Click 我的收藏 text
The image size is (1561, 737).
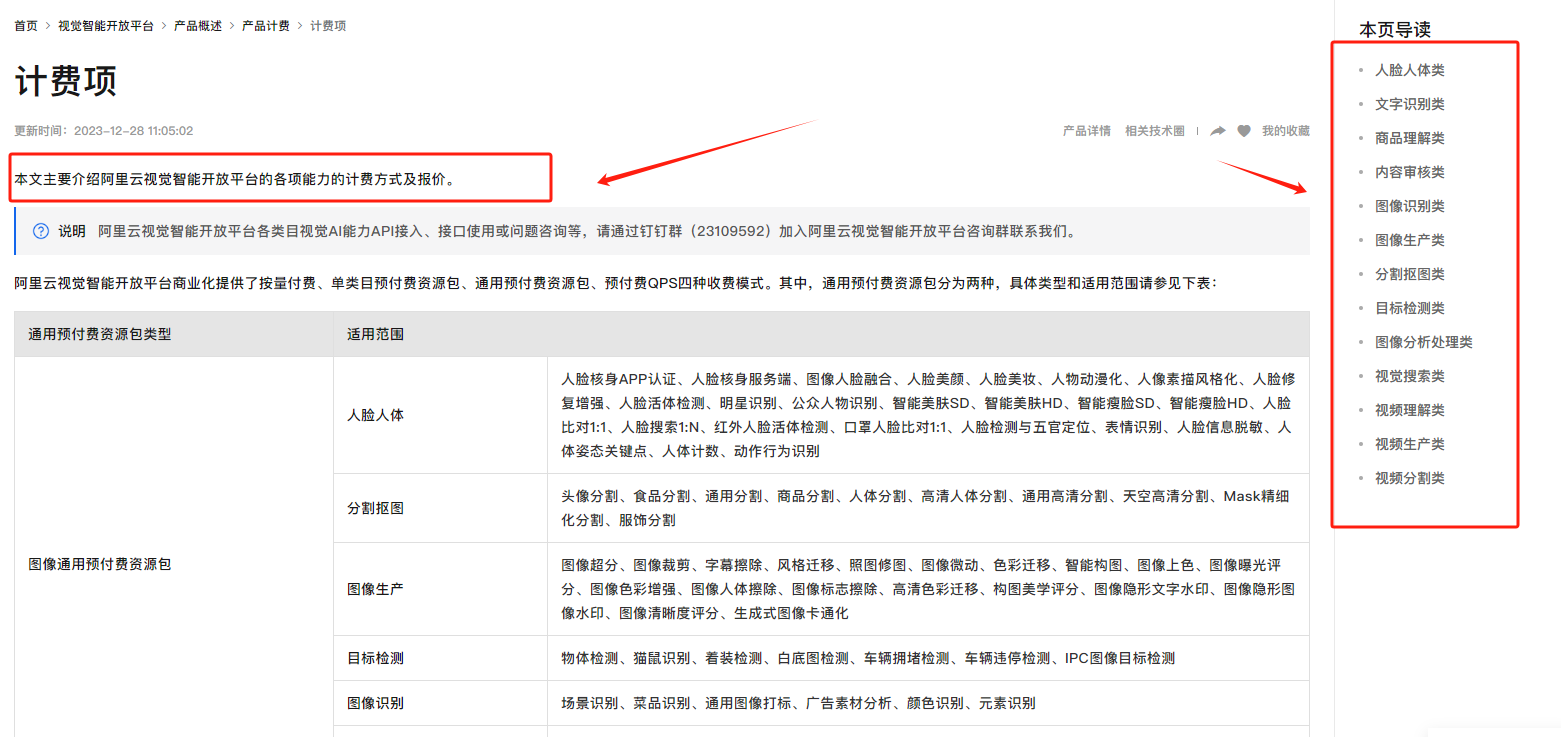click(x=1286, y=131)
